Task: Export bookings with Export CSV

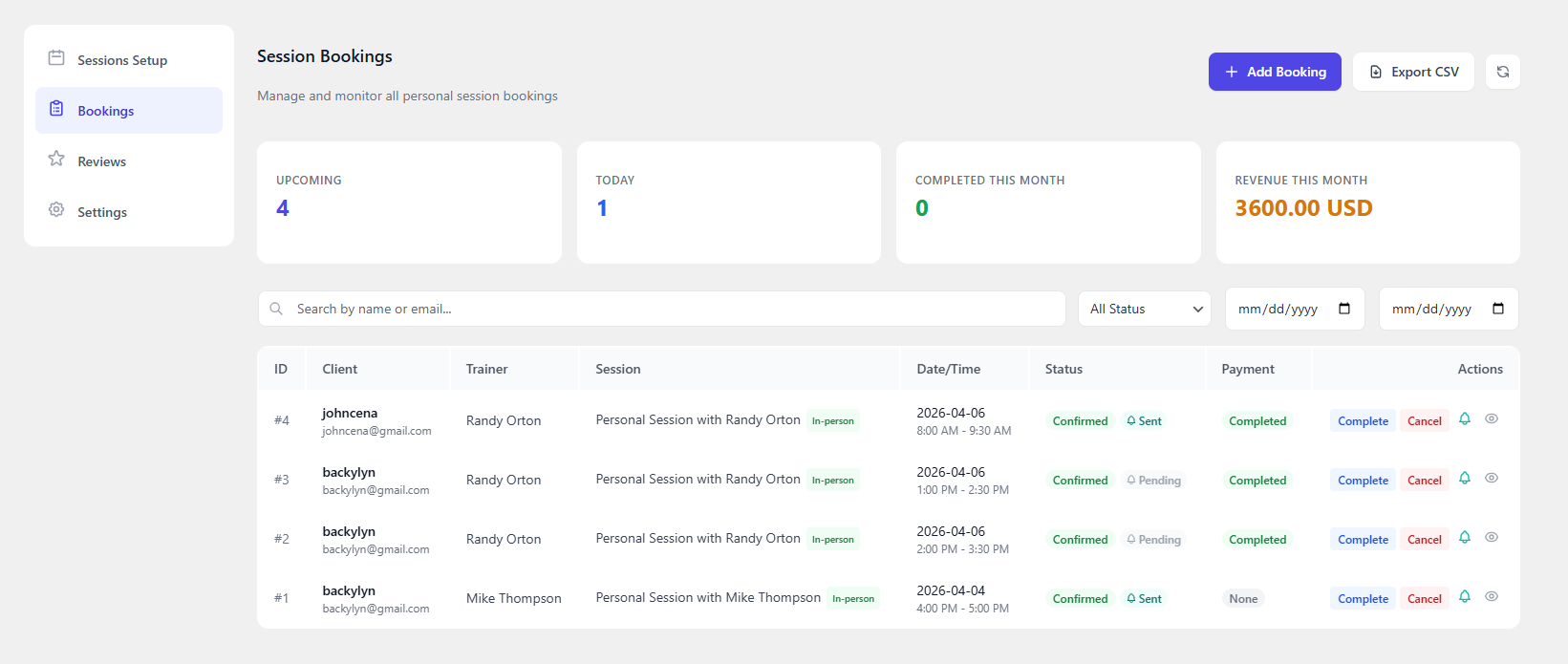Action: tap(1413, 72)
